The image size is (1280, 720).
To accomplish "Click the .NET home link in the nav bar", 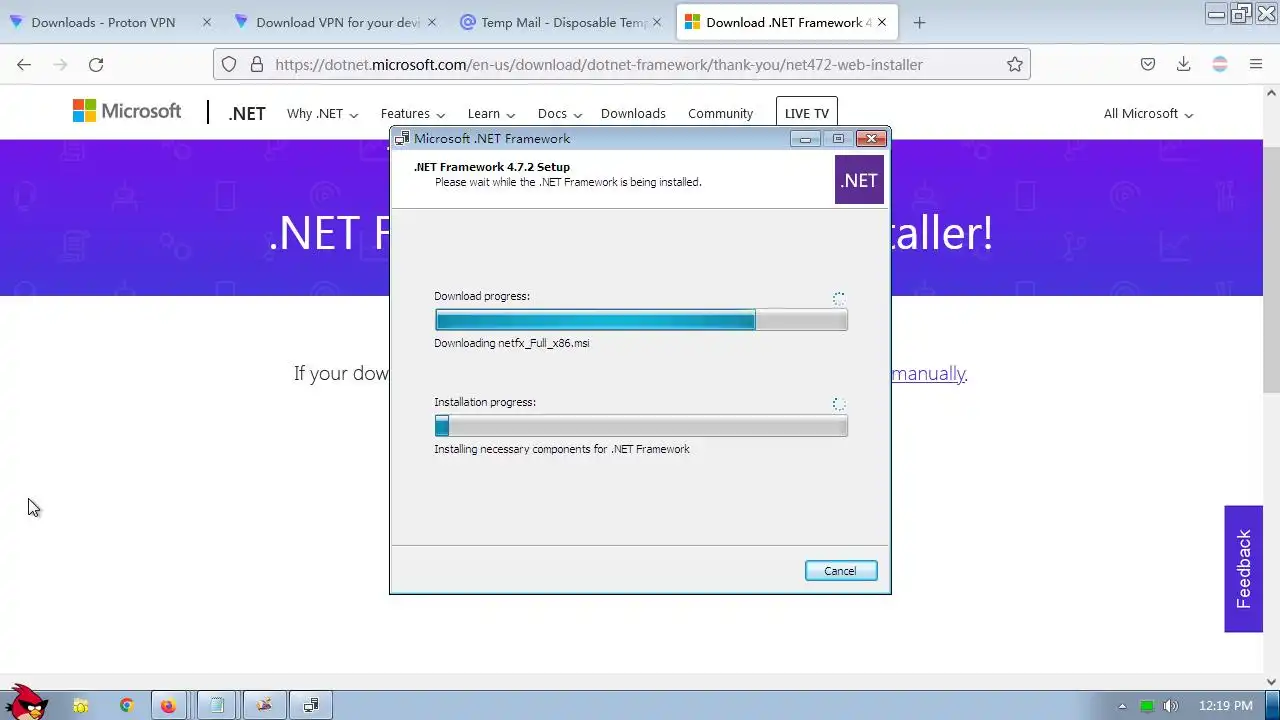I will pos(247,113).
